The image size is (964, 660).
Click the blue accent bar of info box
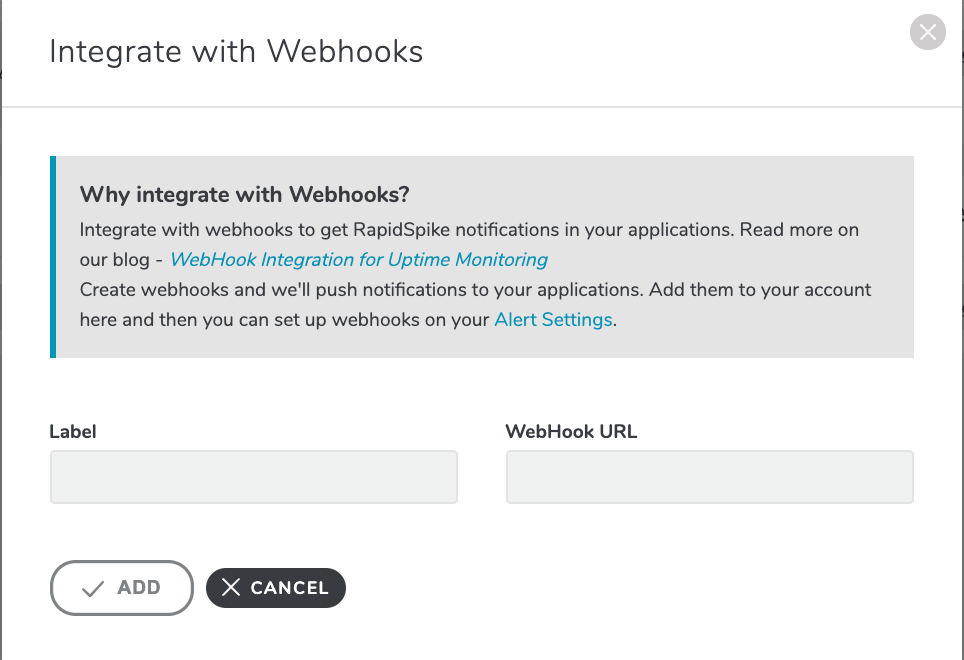coord(53,257)
